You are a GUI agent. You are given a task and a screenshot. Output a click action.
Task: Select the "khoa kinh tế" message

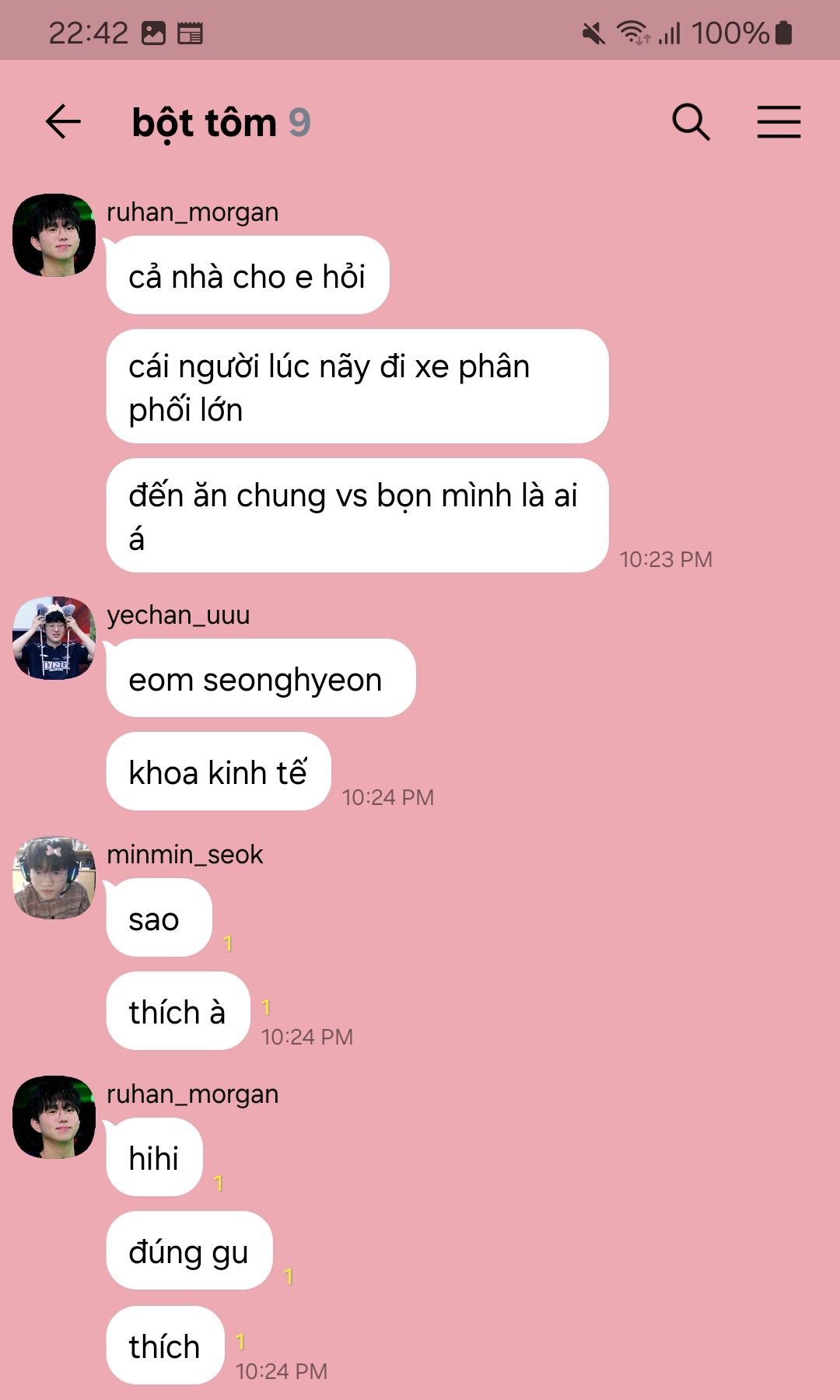[x=219, y=772]
